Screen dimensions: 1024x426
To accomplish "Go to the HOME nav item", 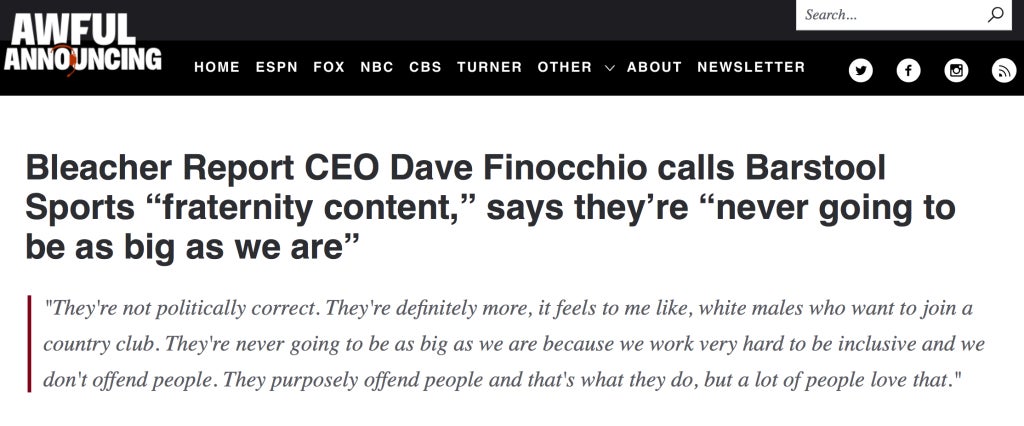I will pos(217,67).
